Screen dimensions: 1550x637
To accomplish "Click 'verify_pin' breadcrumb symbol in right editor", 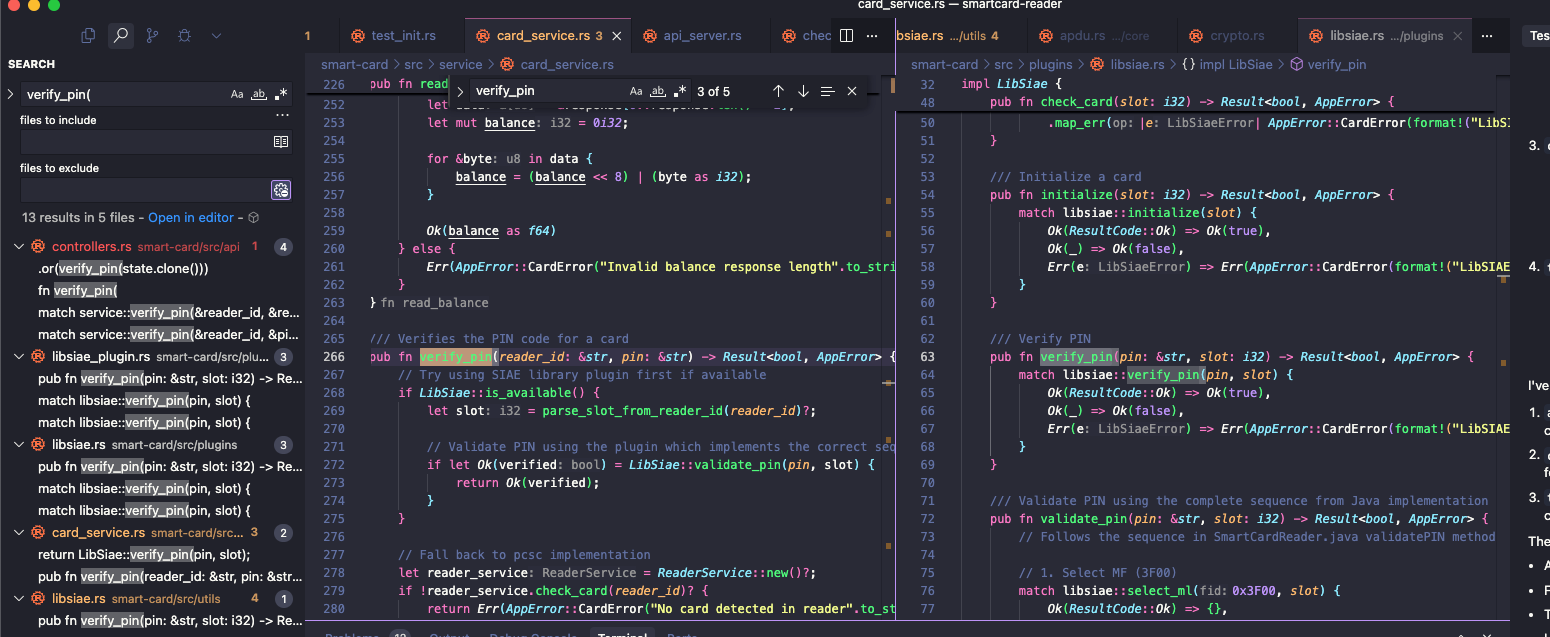I will tap(1337, 64).
